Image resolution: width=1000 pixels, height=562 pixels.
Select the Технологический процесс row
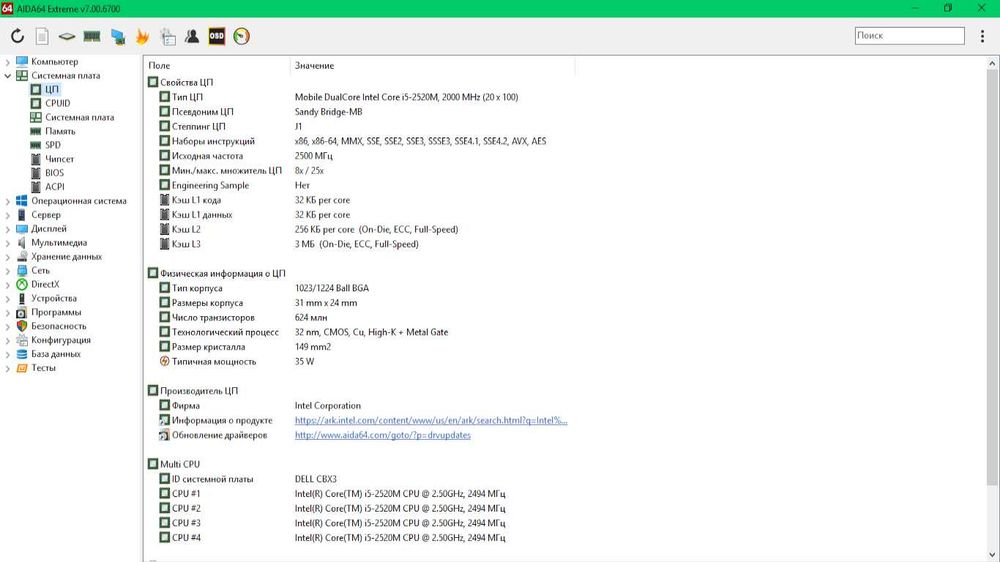pyautogui.click(x=360, y=332)
